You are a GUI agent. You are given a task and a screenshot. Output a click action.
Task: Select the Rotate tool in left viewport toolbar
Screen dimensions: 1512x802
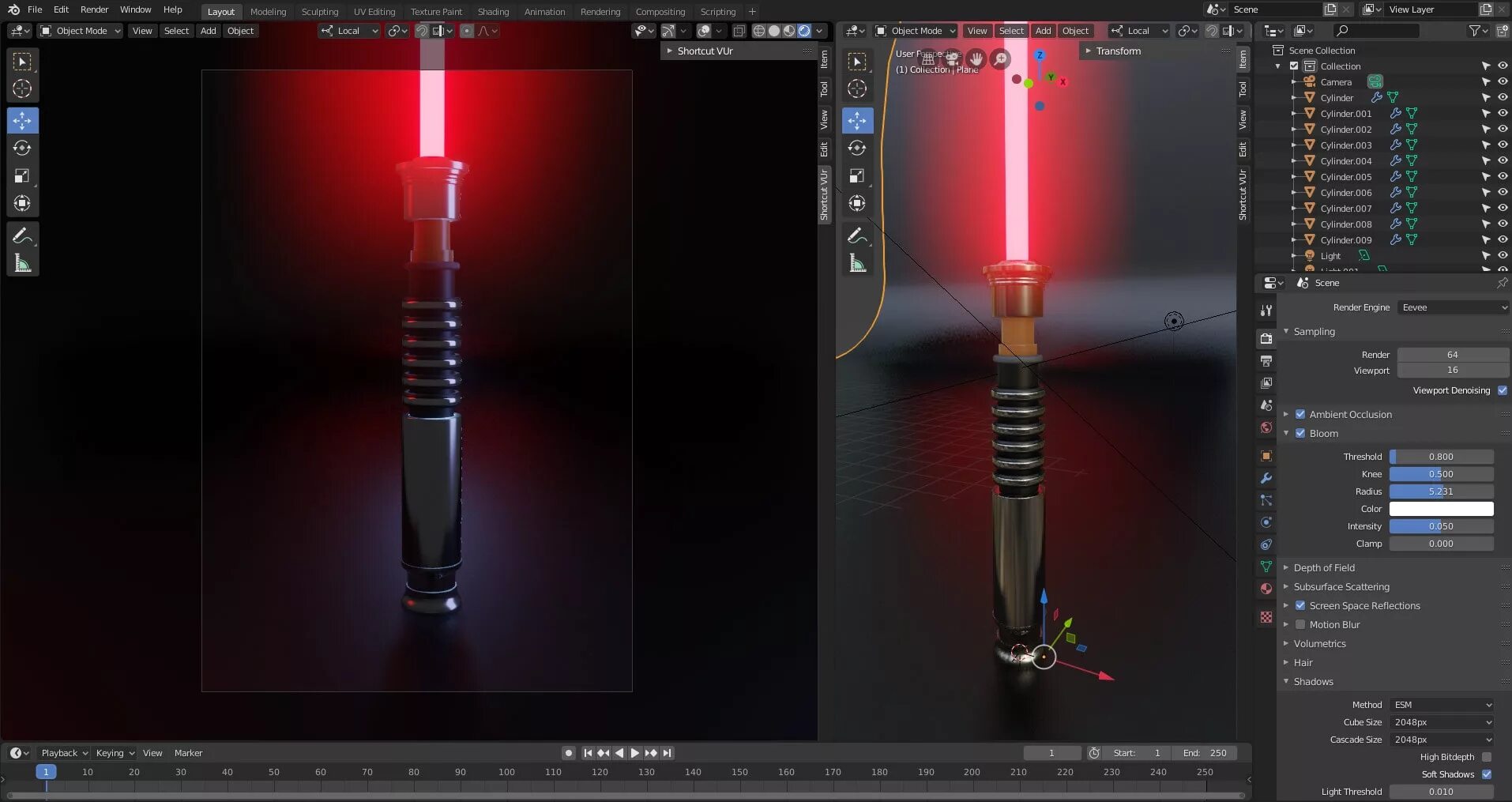click(x=22, y=148)
